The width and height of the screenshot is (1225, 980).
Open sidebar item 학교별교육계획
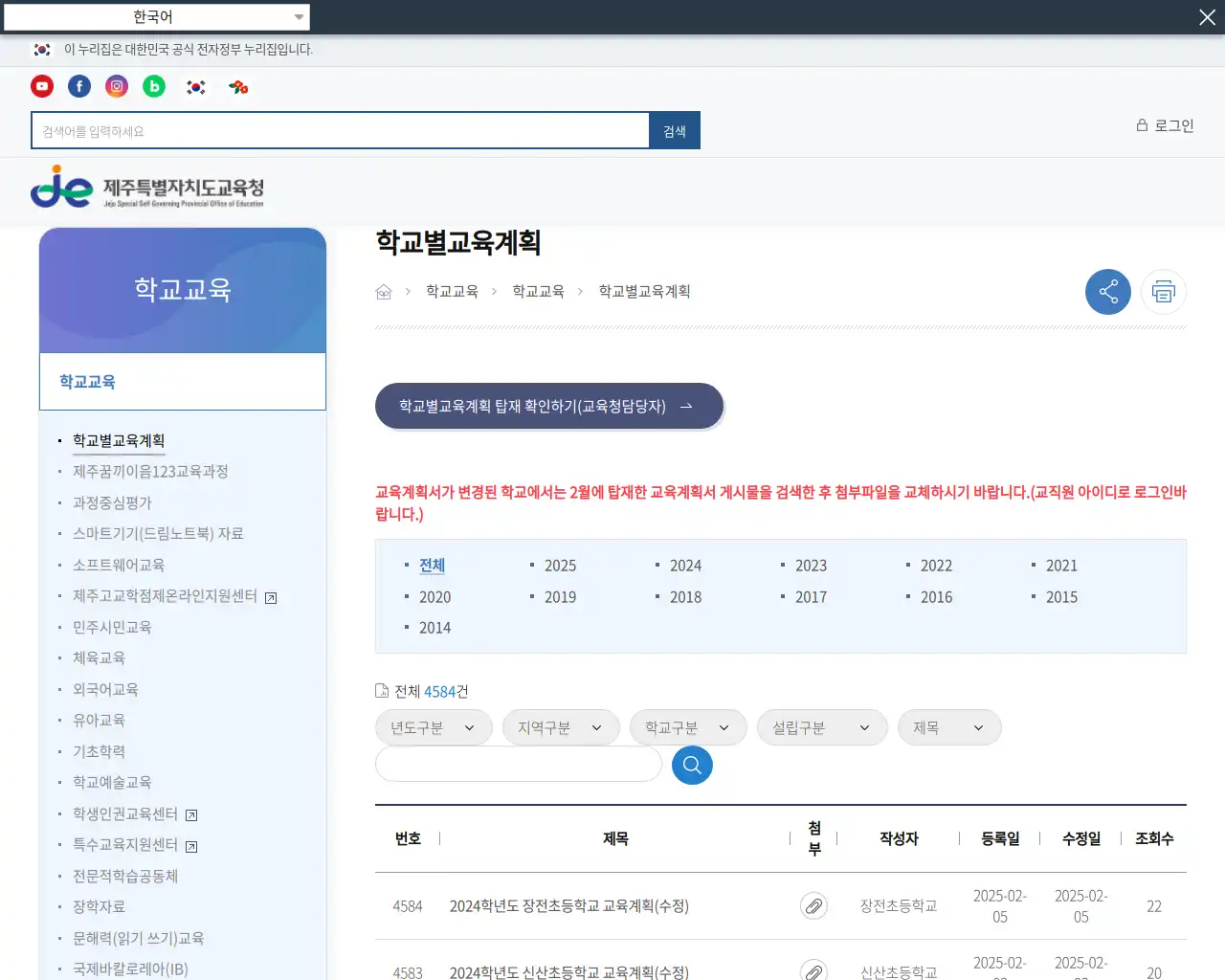pyautogui.click(x=119, y=440)
